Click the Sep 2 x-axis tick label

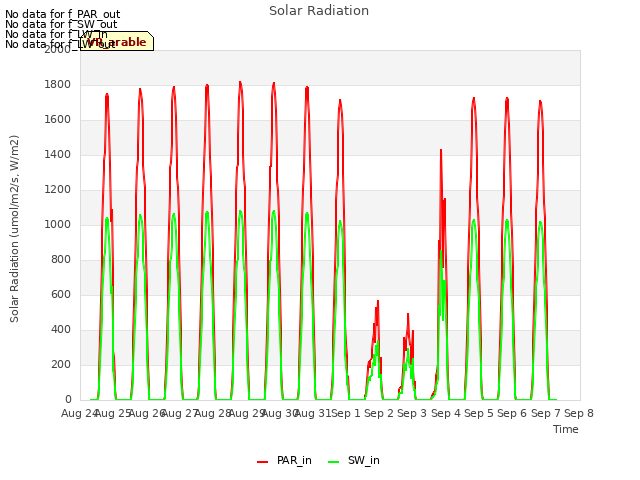[379, 413]
